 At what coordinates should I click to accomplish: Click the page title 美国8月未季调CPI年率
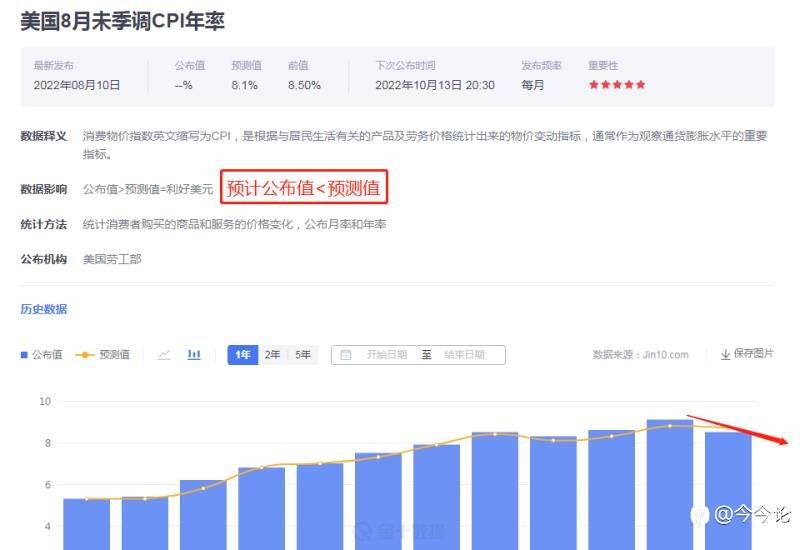pyautogui.click(x=122, y=21)
